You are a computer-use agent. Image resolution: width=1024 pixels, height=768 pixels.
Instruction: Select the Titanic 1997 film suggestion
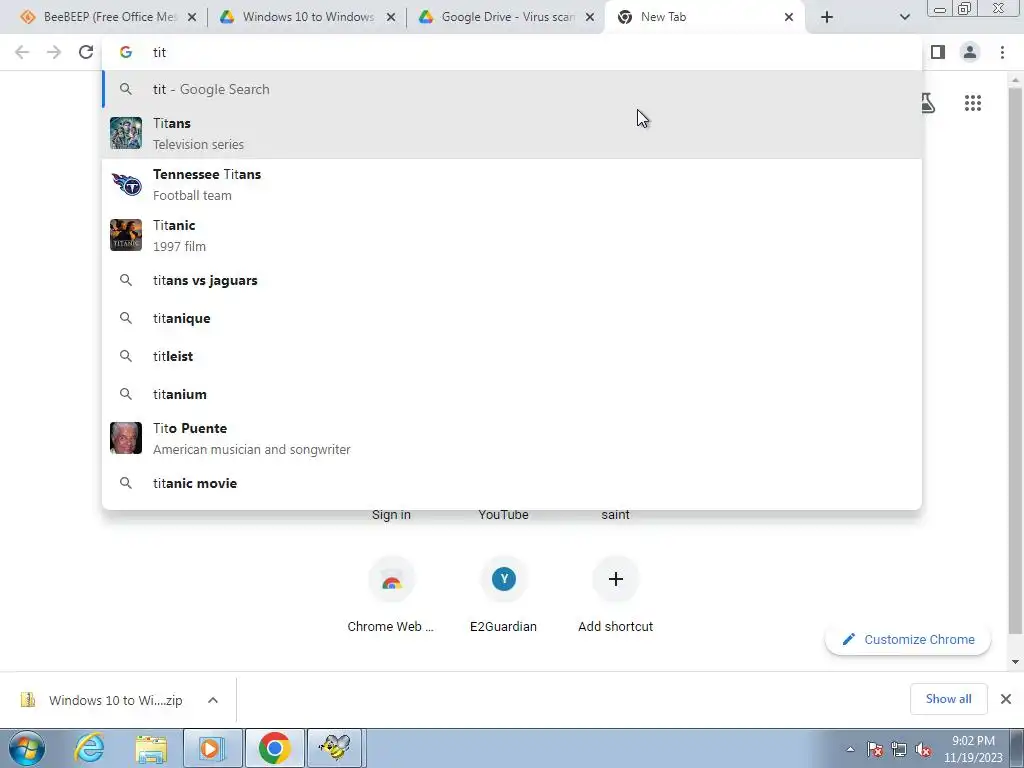(512, 235)
